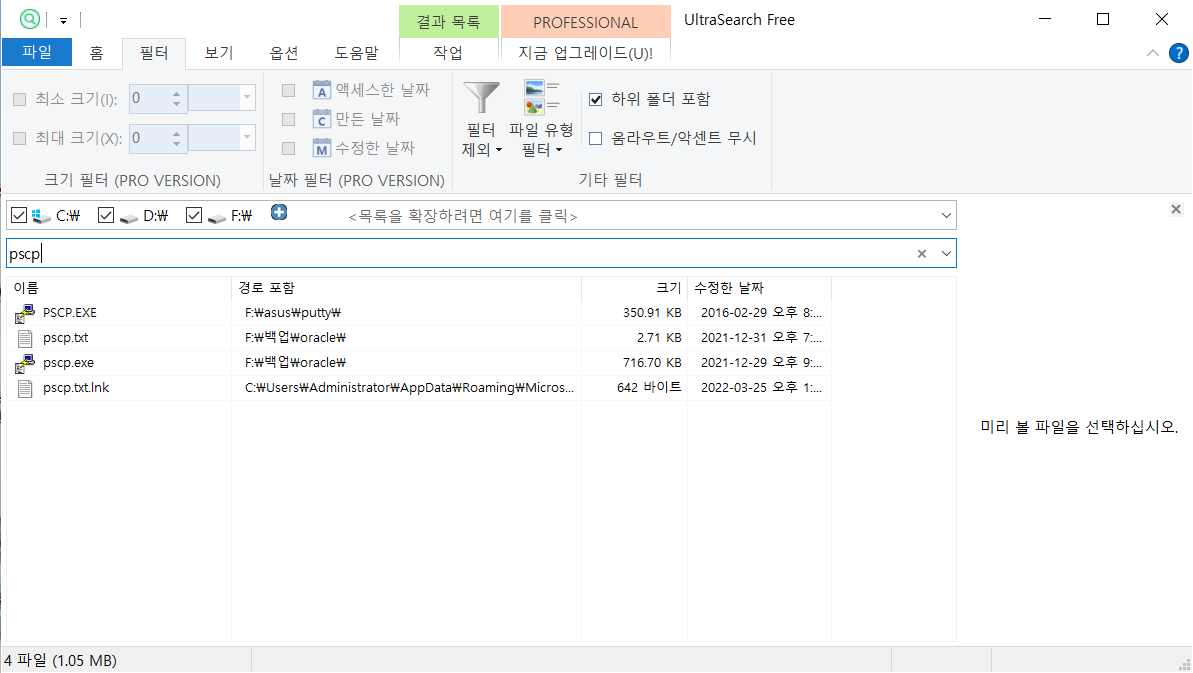Enable the 최소 크기(I) checkbox
Image resolution: width=1193 pixels, height=673 pixels.
point(20,99)
